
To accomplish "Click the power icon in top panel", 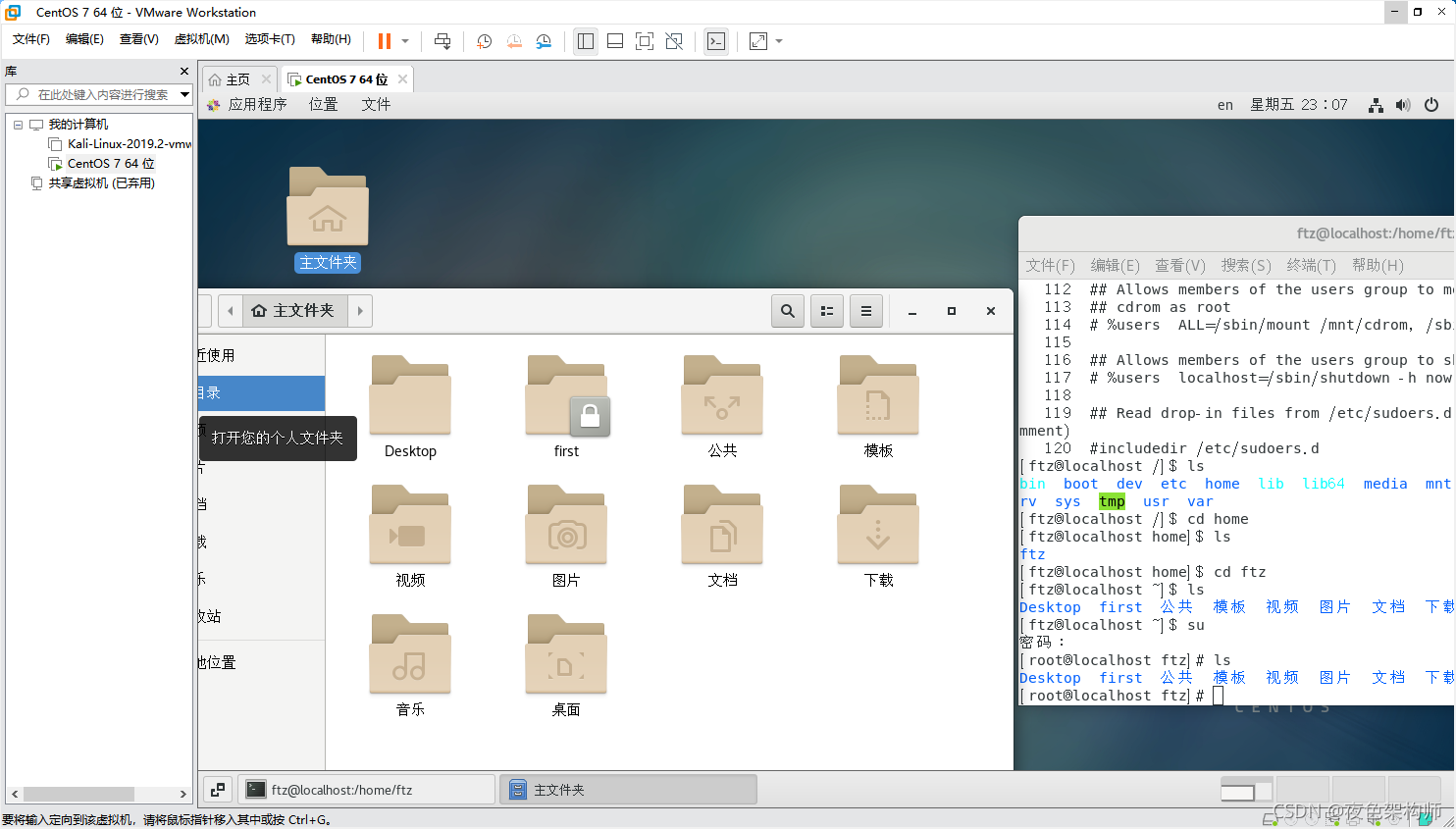I will pyautogui.click(x=1431, y=105).
